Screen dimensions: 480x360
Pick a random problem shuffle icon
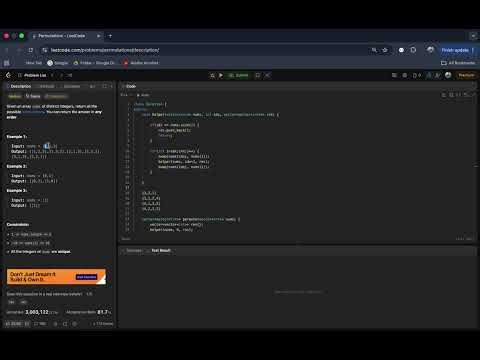(x=70, y=75)
